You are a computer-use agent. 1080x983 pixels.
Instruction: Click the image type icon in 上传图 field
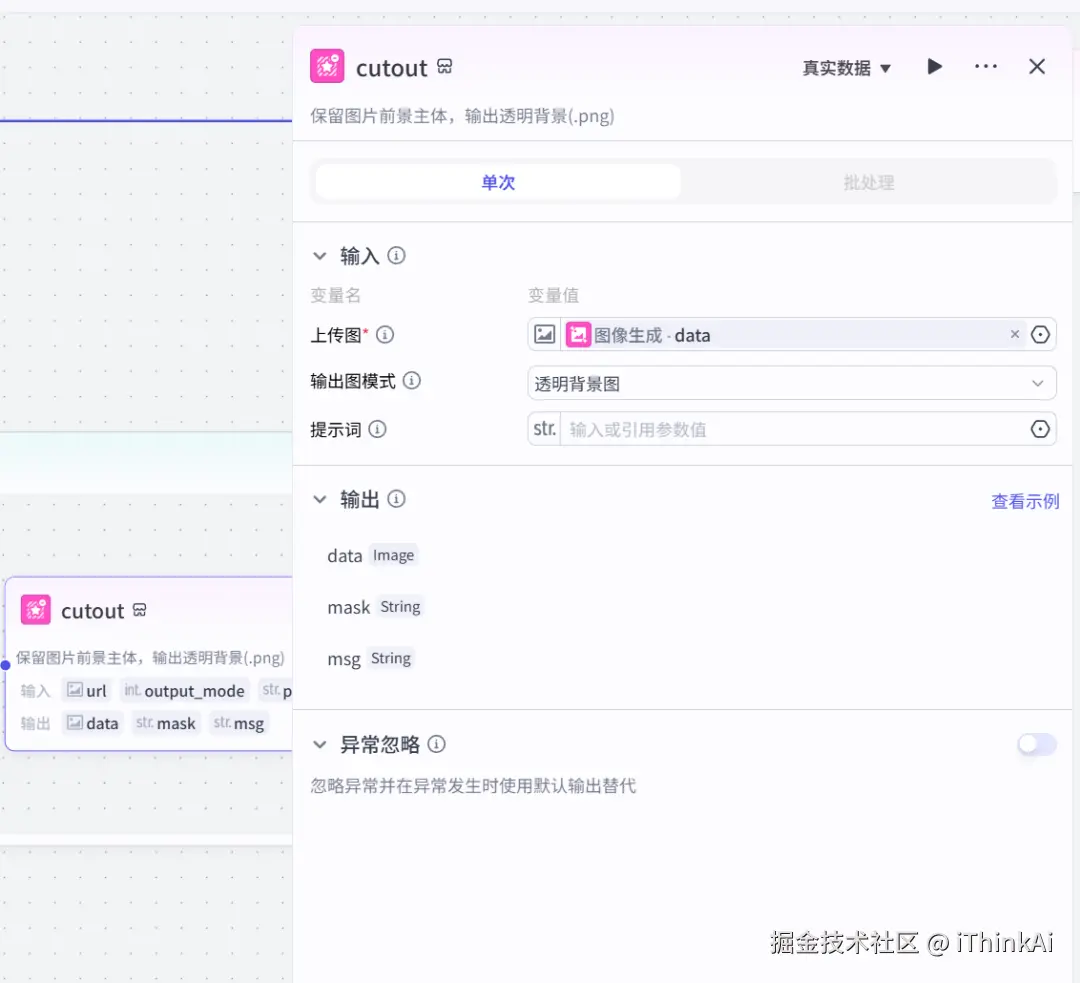[x=544, y=334]
